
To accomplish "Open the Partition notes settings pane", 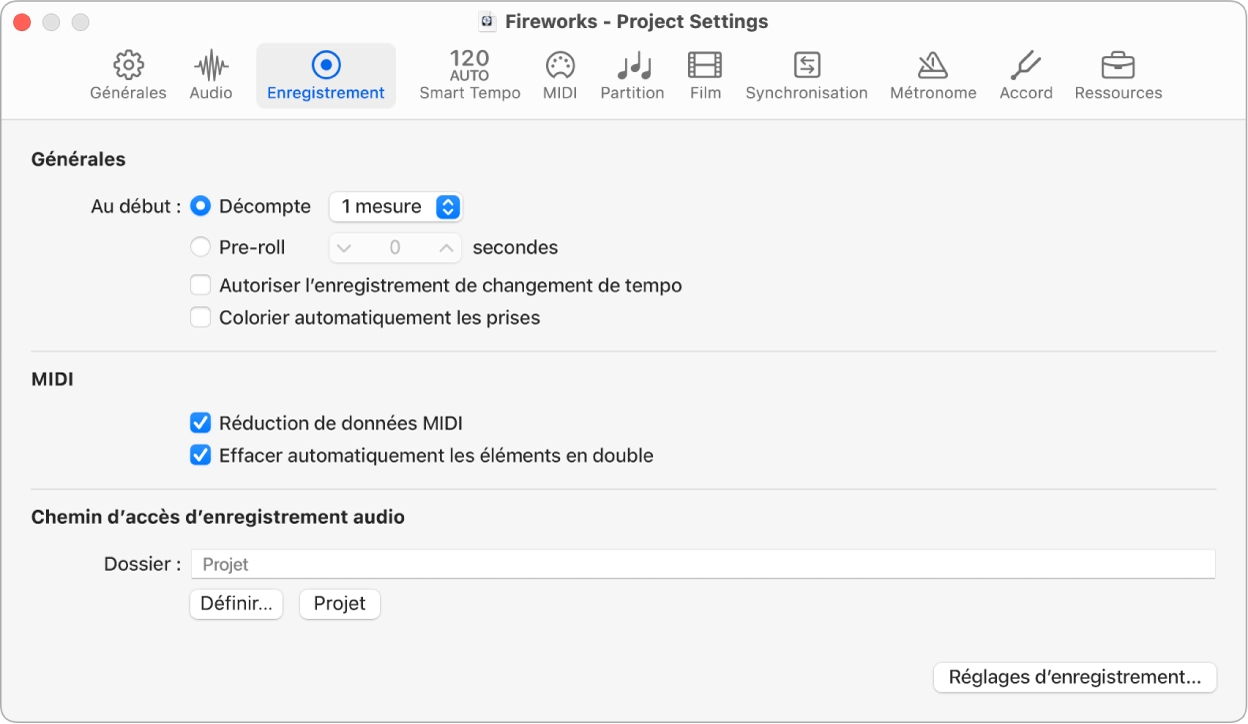I will (632, 76).
